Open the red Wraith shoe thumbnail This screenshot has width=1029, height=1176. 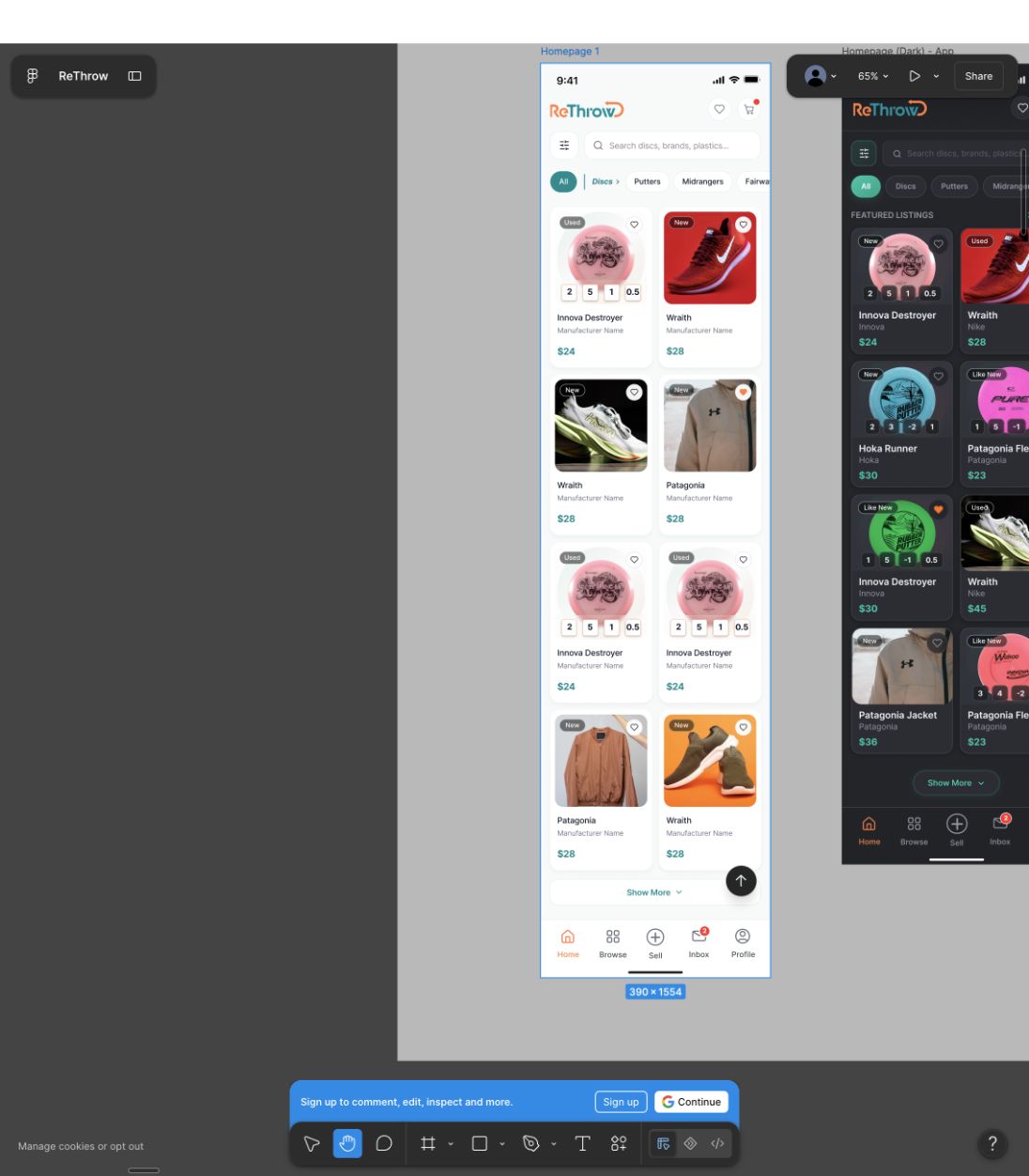[710, 258]
